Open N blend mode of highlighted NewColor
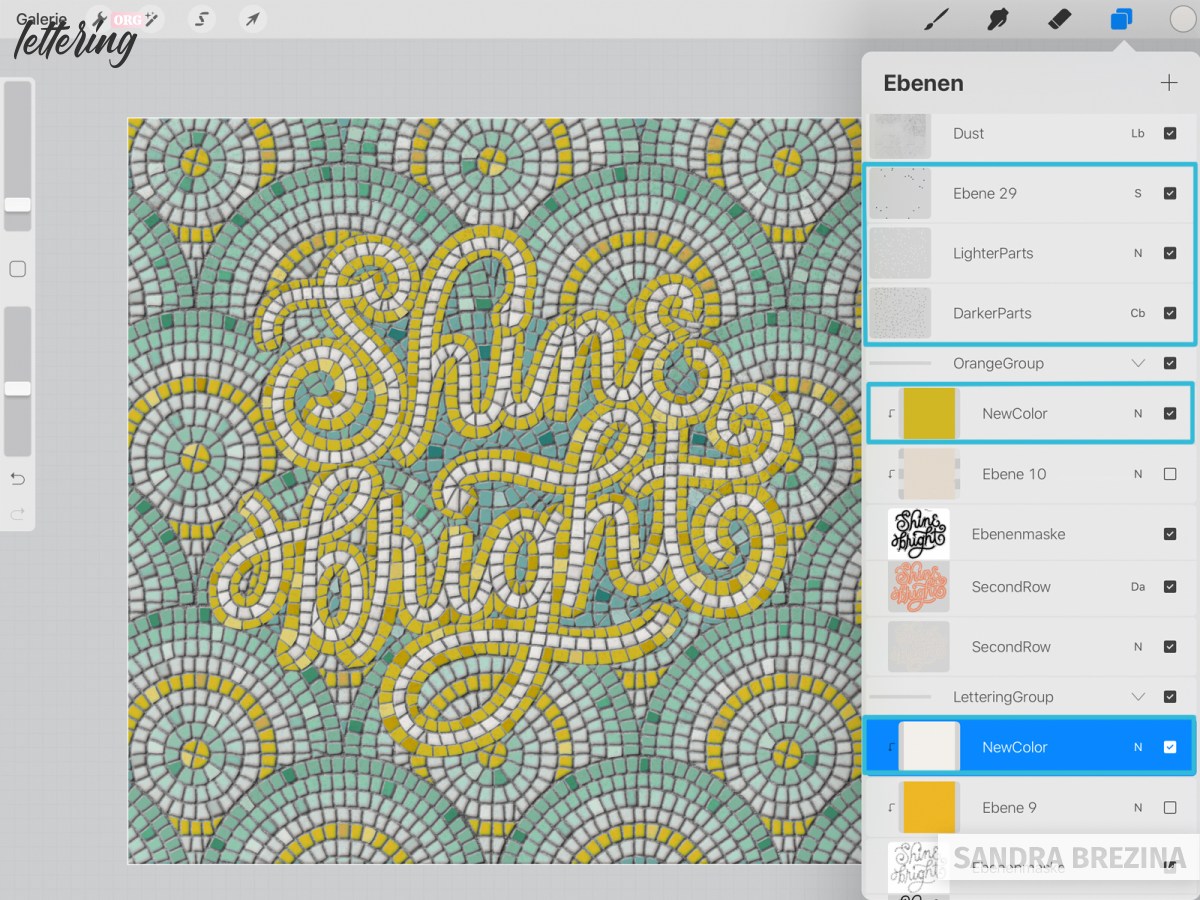1200x900 pixels. (x=1138, y=747)
